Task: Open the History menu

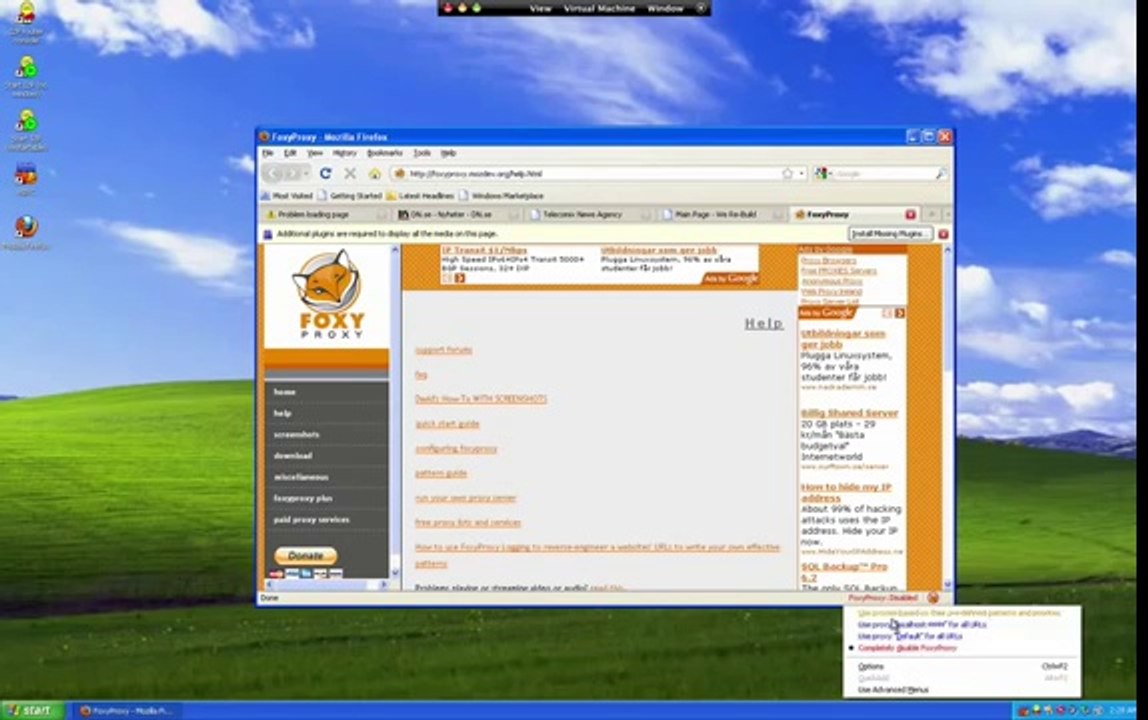Action: coord(344,153)
